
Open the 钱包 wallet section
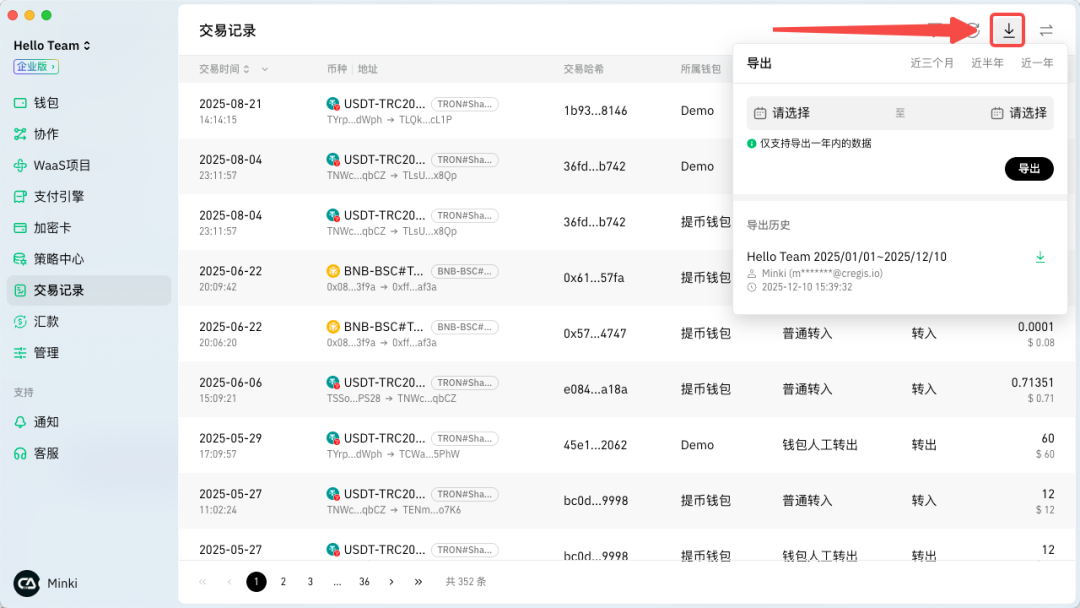46,102
